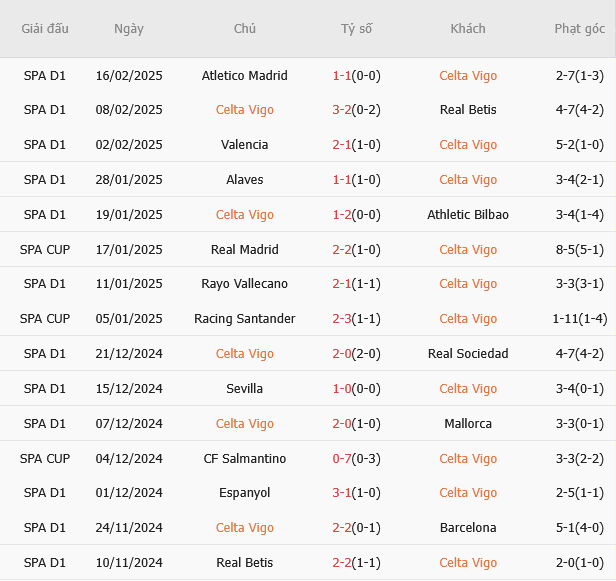Click the Tỷ số column header

(356, 29)
